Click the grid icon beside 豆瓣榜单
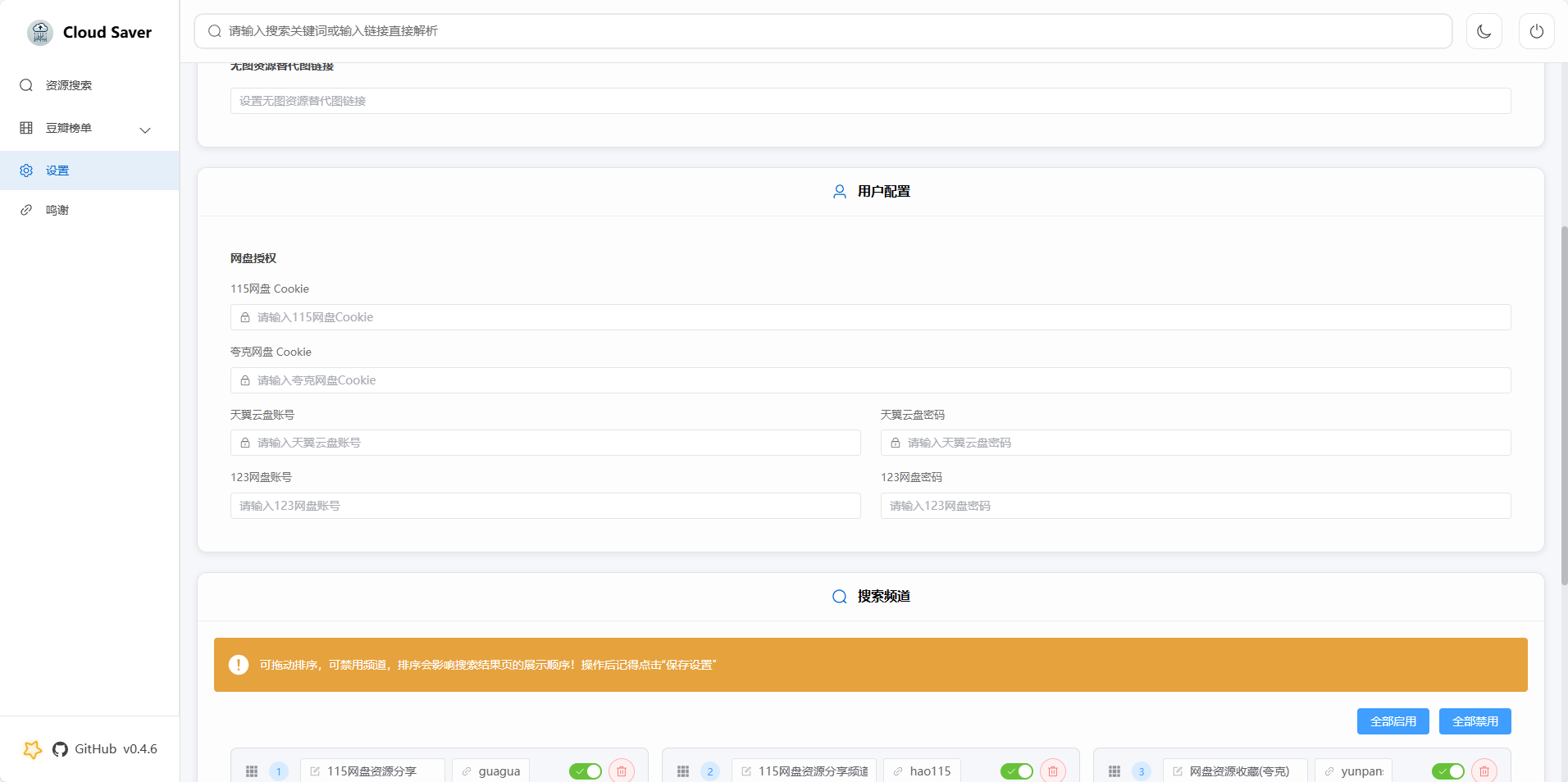This screenshot has height=782, width=1568. [x=26, y=128]
